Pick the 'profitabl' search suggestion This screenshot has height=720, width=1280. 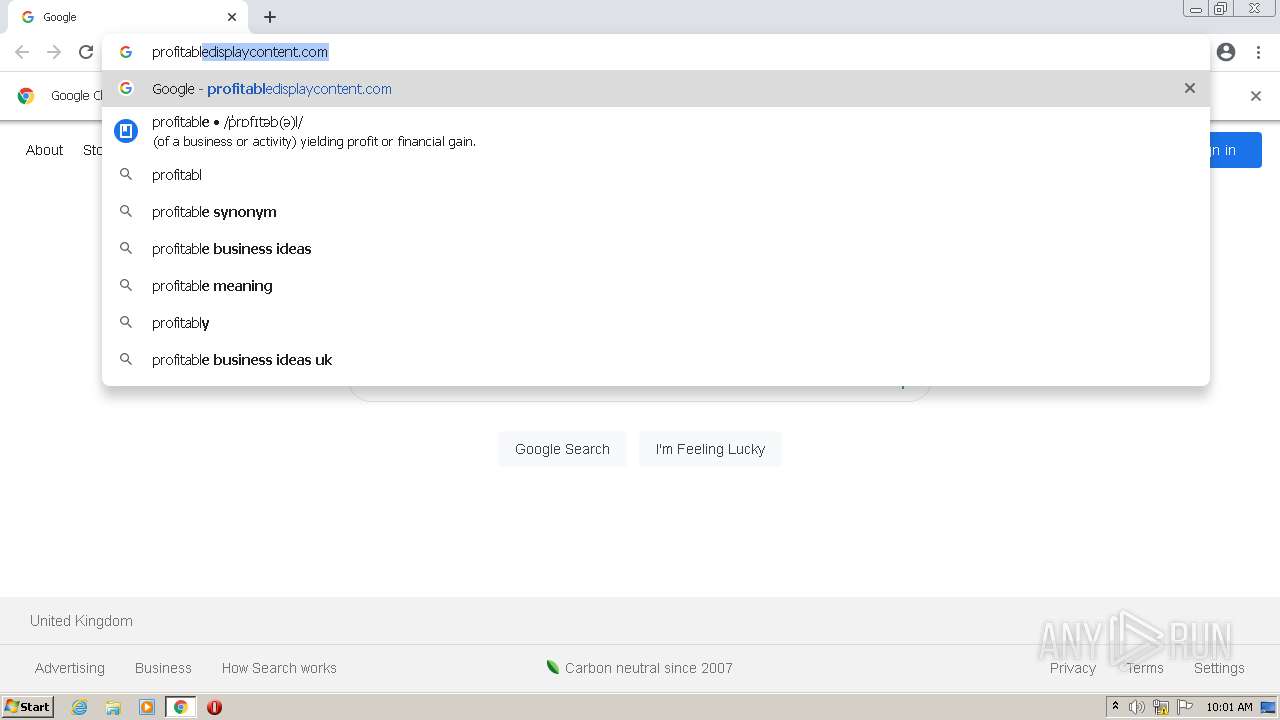click(x=656, y=174)
